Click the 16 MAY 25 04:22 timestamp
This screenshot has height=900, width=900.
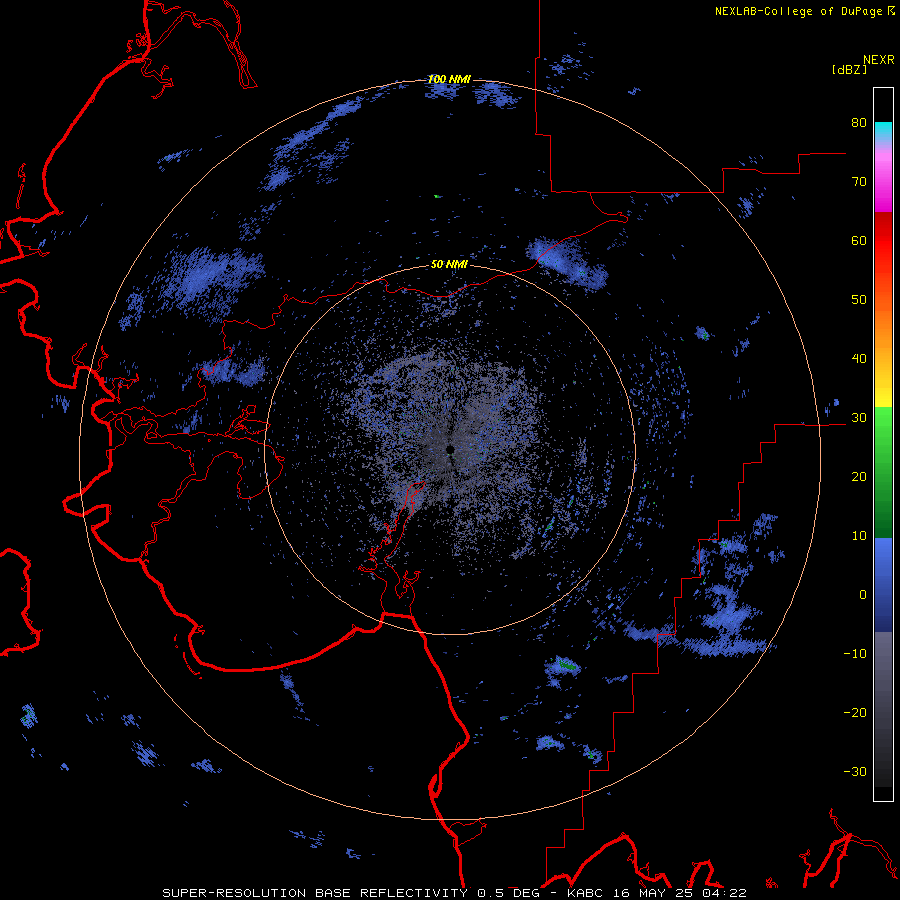680,893
